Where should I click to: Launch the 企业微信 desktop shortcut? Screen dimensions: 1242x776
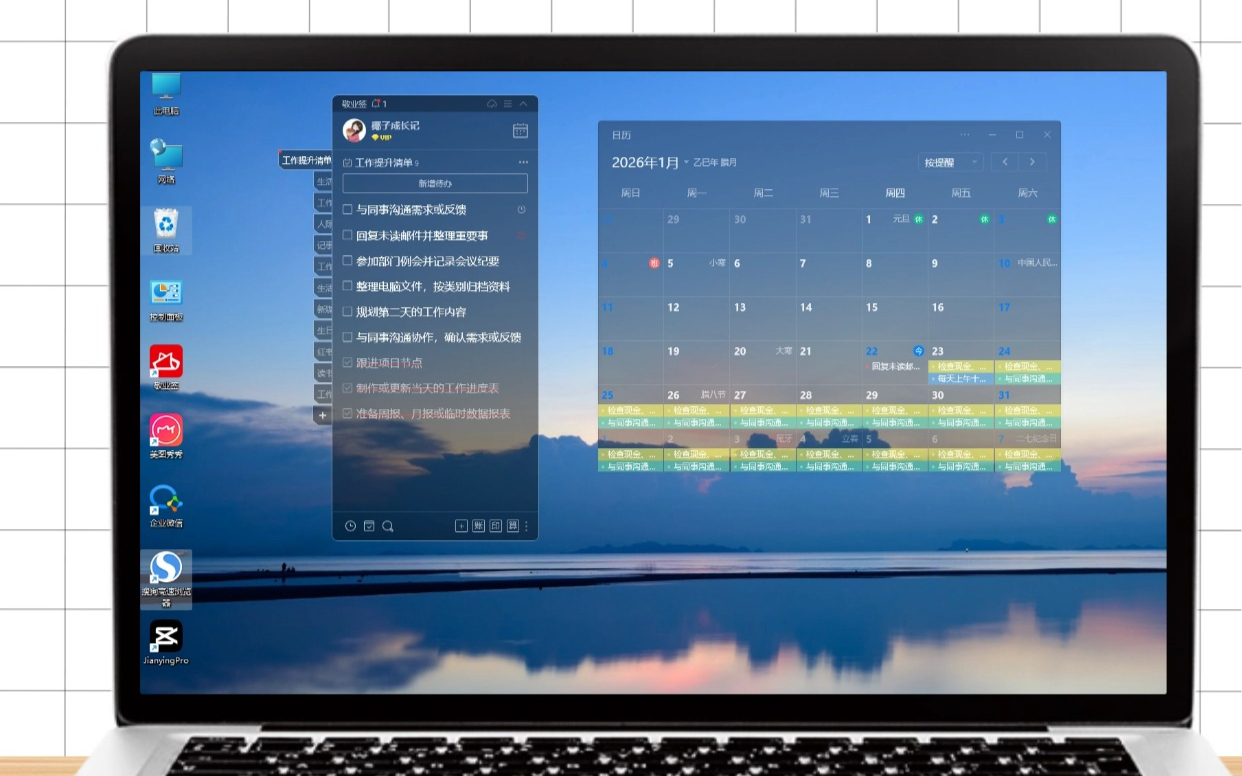166,506
